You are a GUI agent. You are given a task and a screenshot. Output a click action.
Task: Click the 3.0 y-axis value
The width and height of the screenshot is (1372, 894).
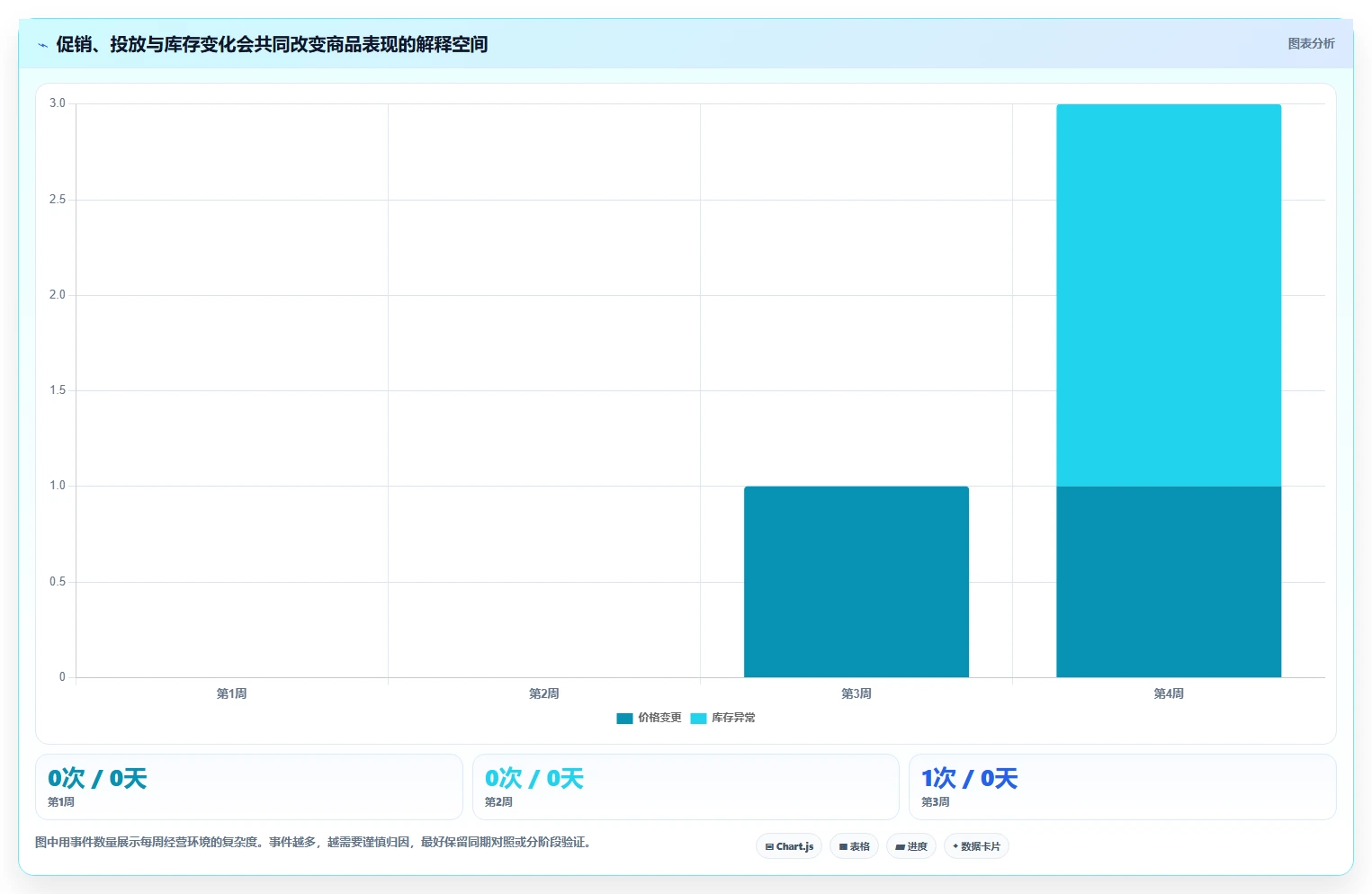pos(58,103)
